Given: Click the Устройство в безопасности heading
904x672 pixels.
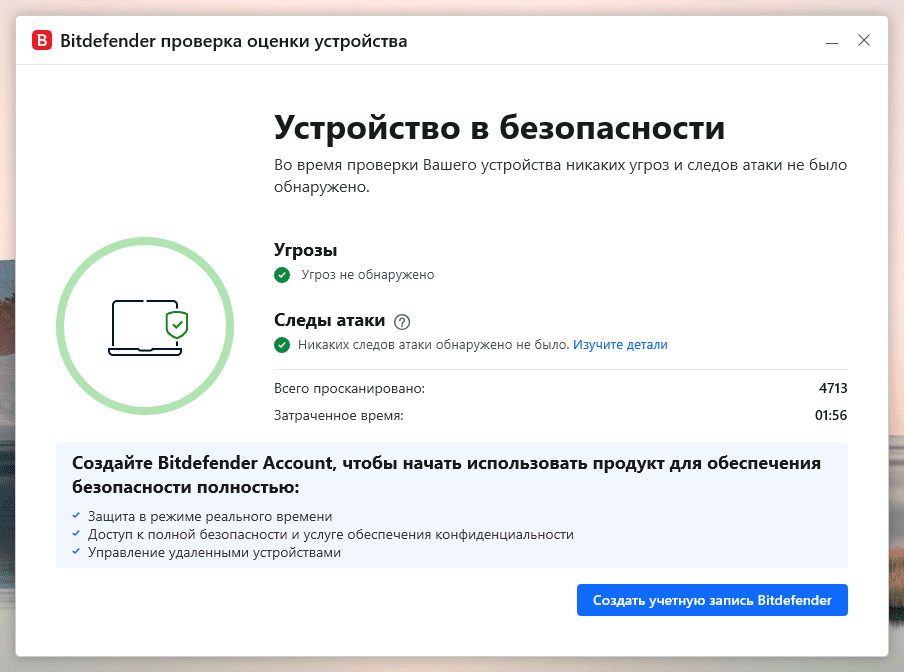Looking at the screenshot, I should coord(499,129).
